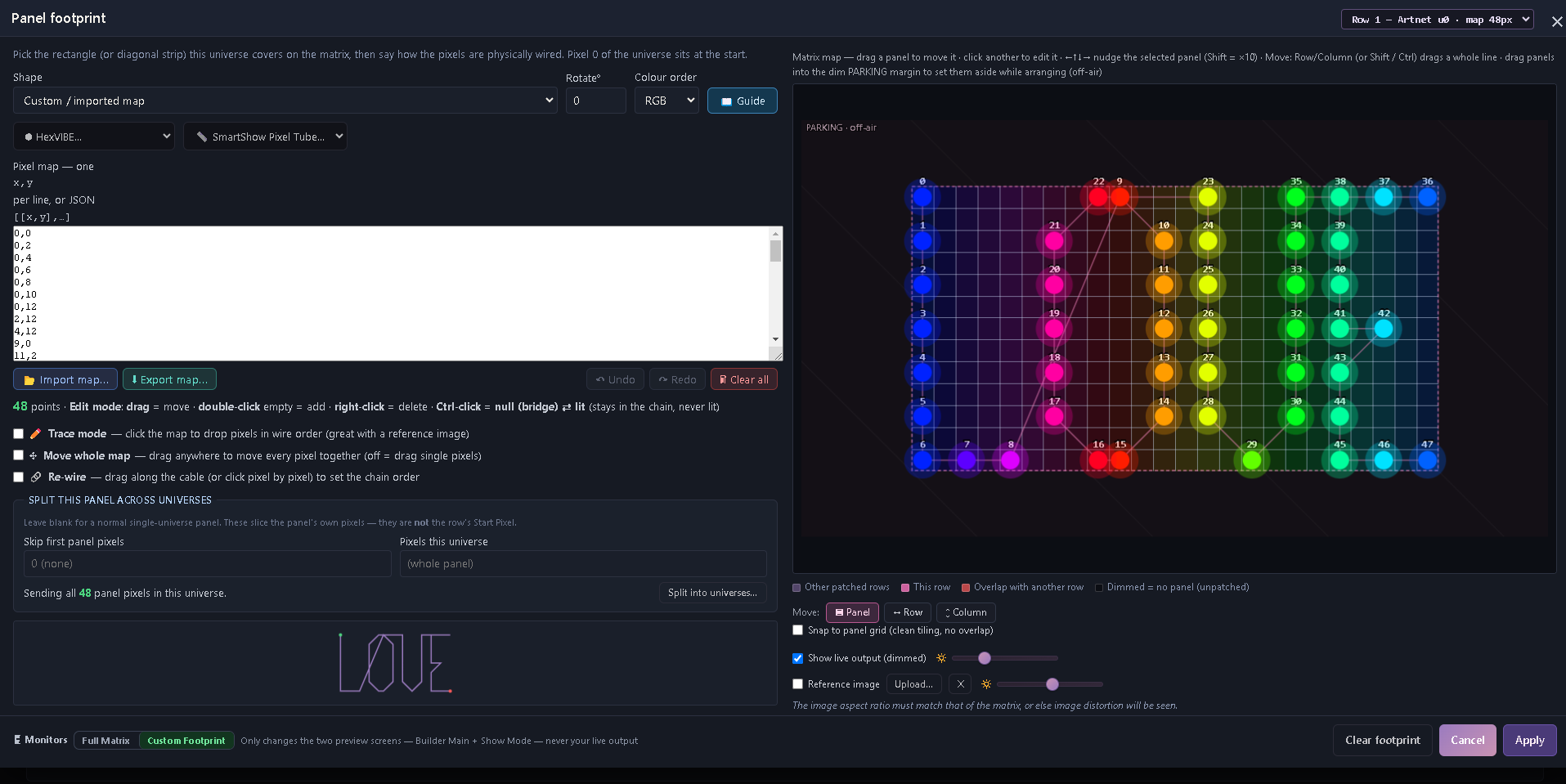Click pixel 9 on the matrix map
Viewport: 1566px width, 784px height.
(1120, 197)
